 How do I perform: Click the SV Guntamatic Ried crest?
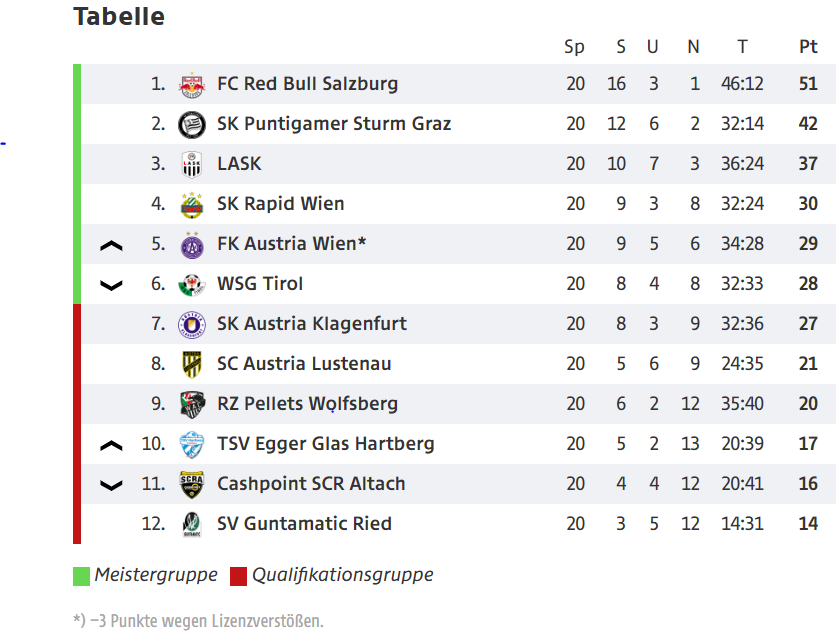(x=191, y=524)
